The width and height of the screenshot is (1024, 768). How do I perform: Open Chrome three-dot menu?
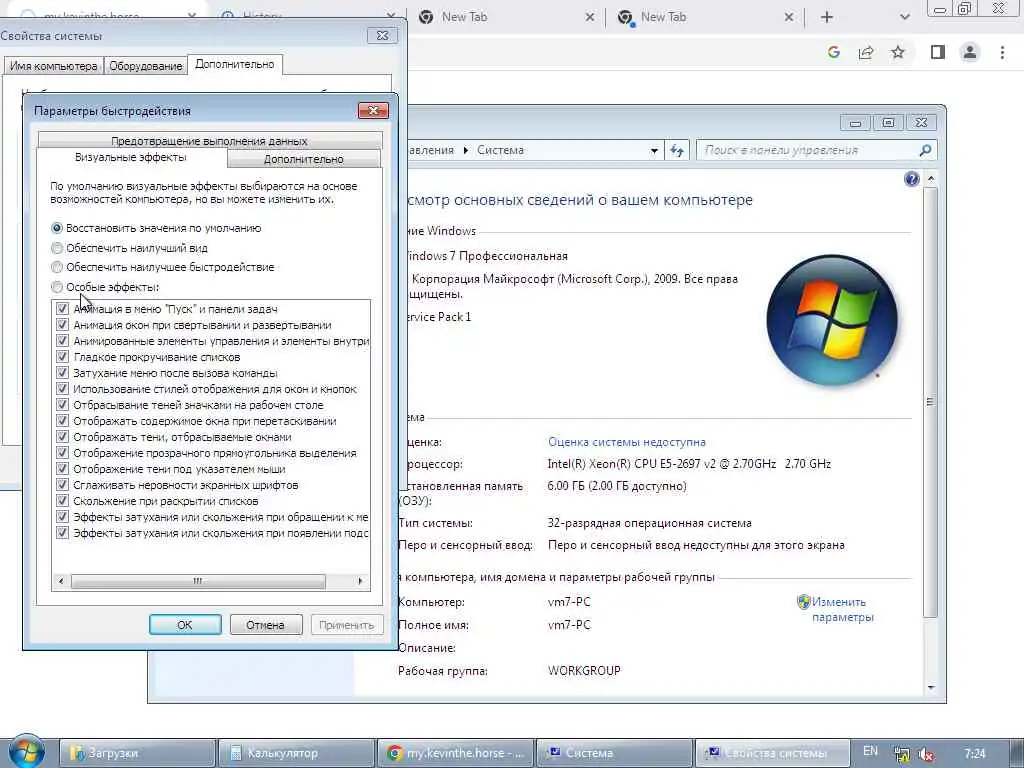click(x=1002, y=52)
